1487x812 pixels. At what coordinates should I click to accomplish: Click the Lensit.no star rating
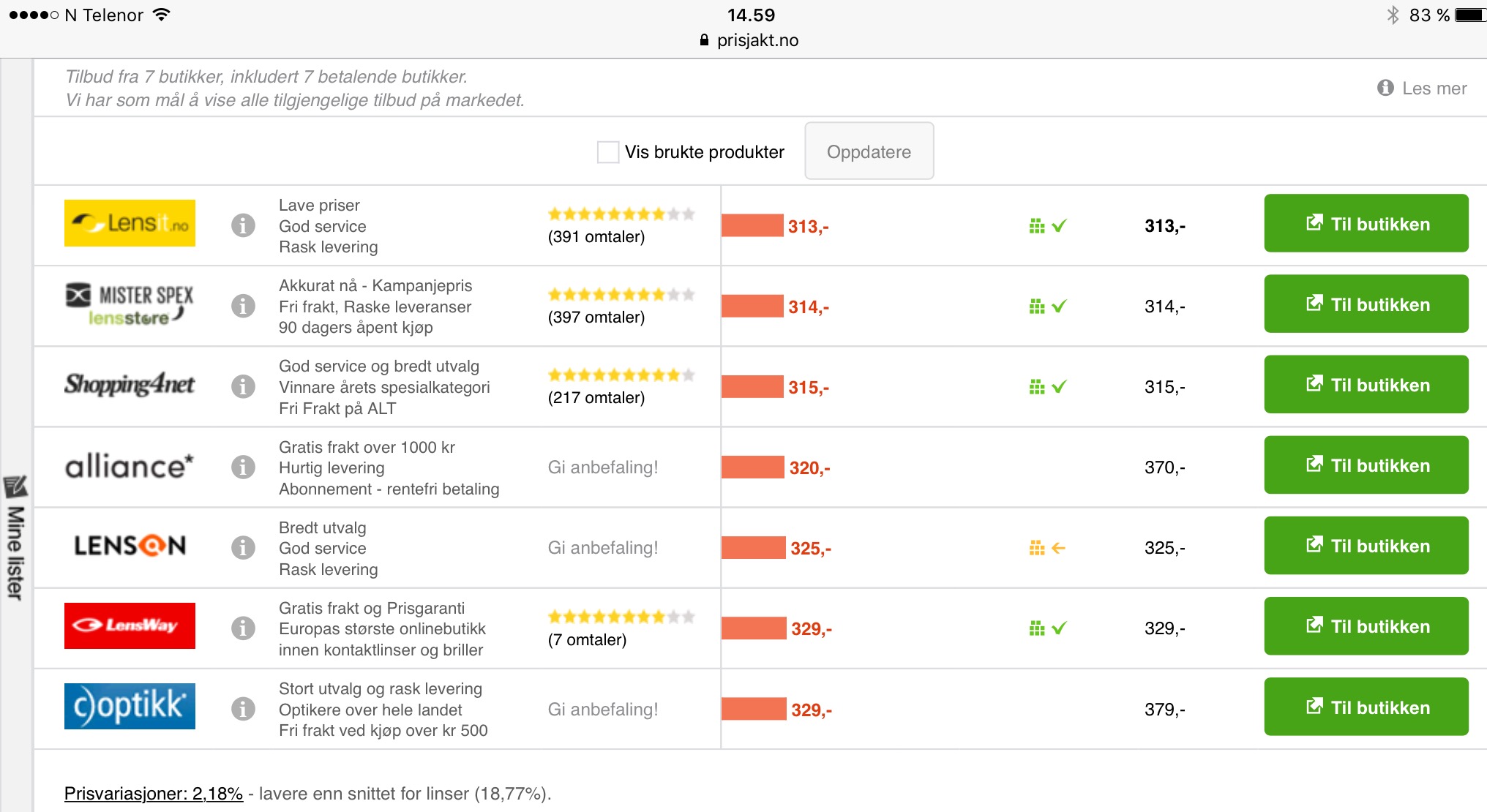[x=621, y=214]
